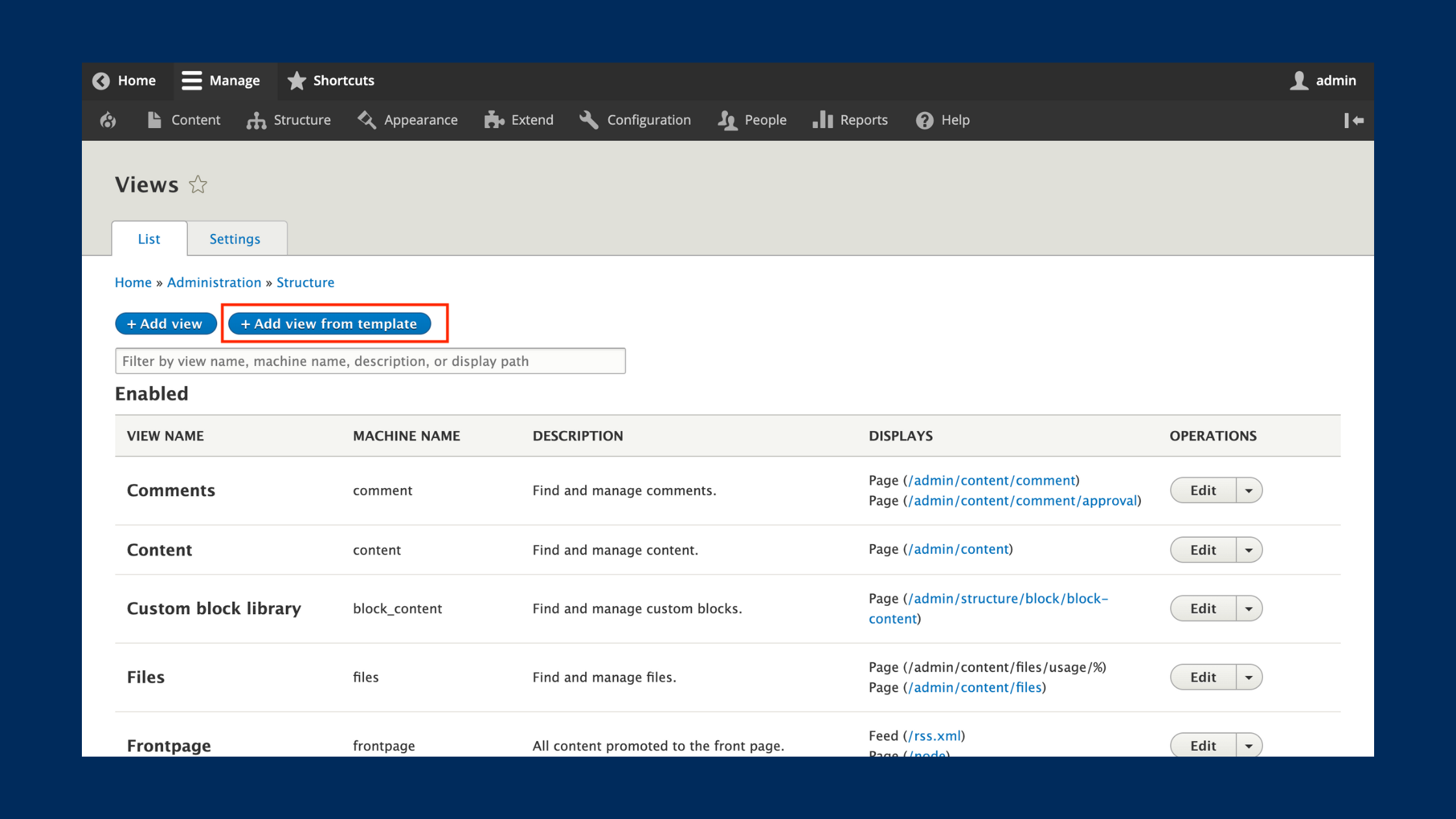Image resolution: width=1456 pixels, height=819 pixels.
Task: Toggle the Manage menu tray
Action: [221, 81]
